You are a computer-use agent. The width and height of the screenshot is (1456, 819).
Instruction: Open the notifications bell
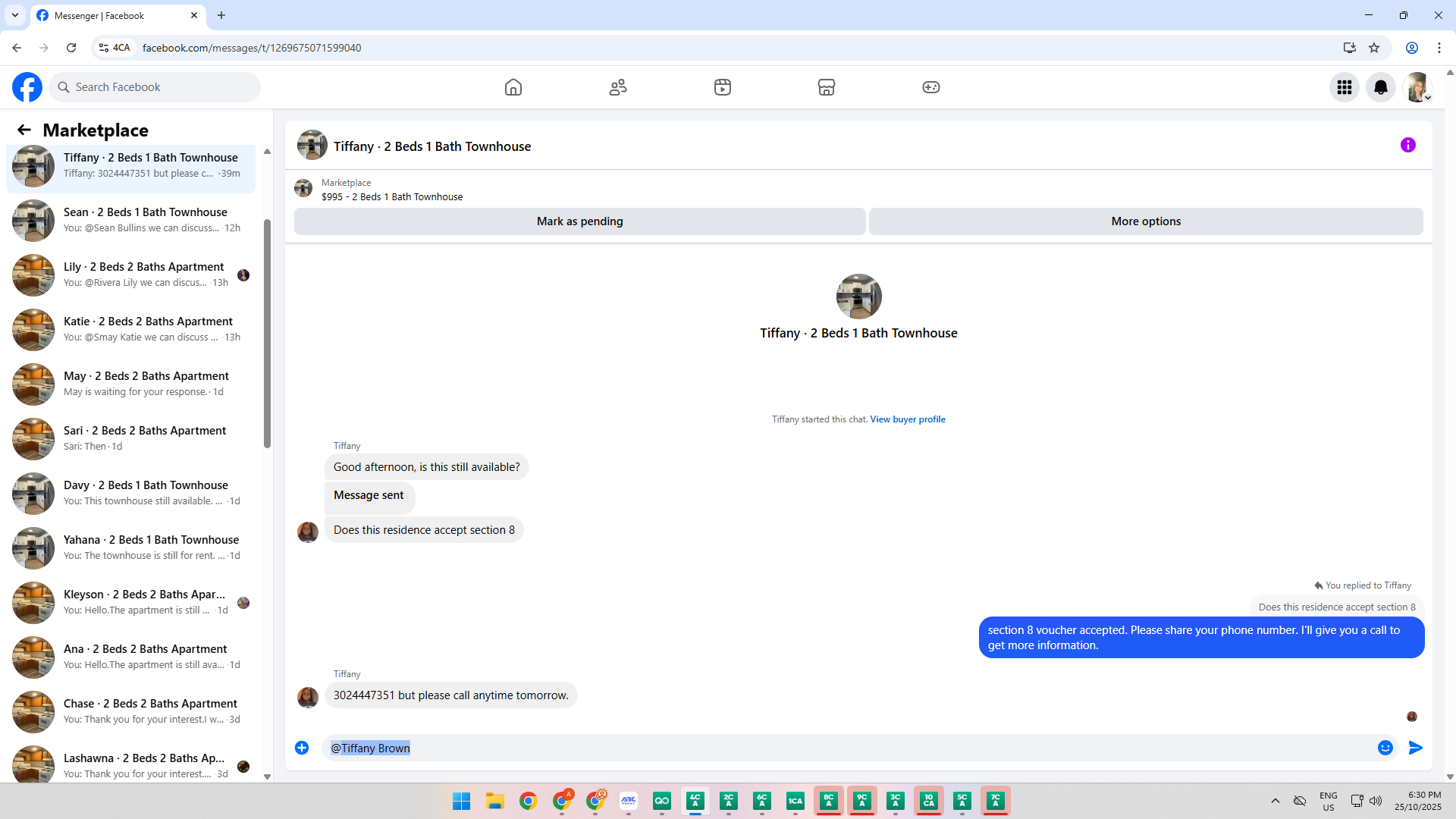click(x=1381, y=87)
